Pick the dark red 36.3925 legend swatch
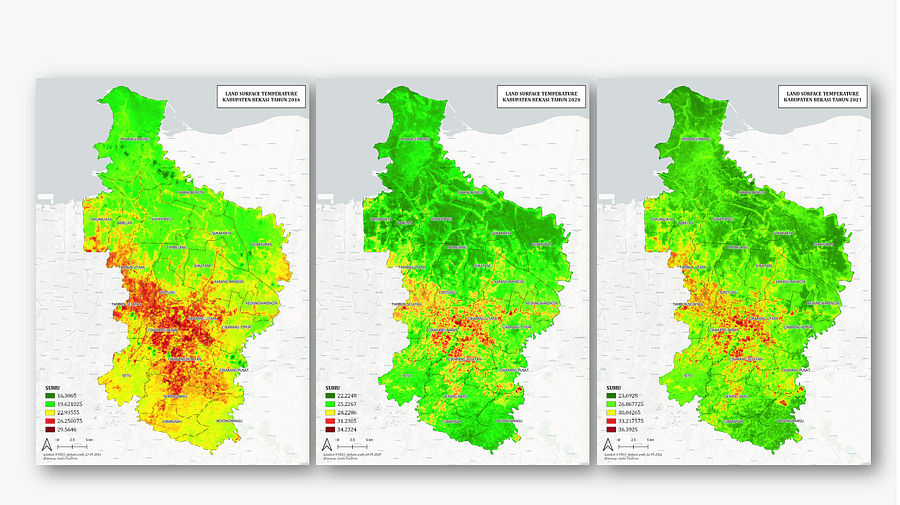Viewport: 900px width, 505px height. coord(611,427)
